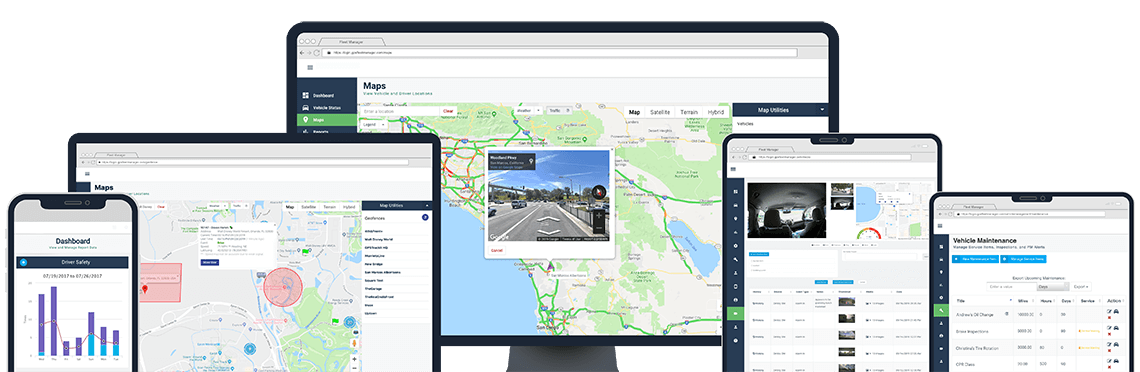The height and width of the screenshot is (372, 1140).
Task: Click the Geofences count badge on tablet
Action: pos(425,217)
